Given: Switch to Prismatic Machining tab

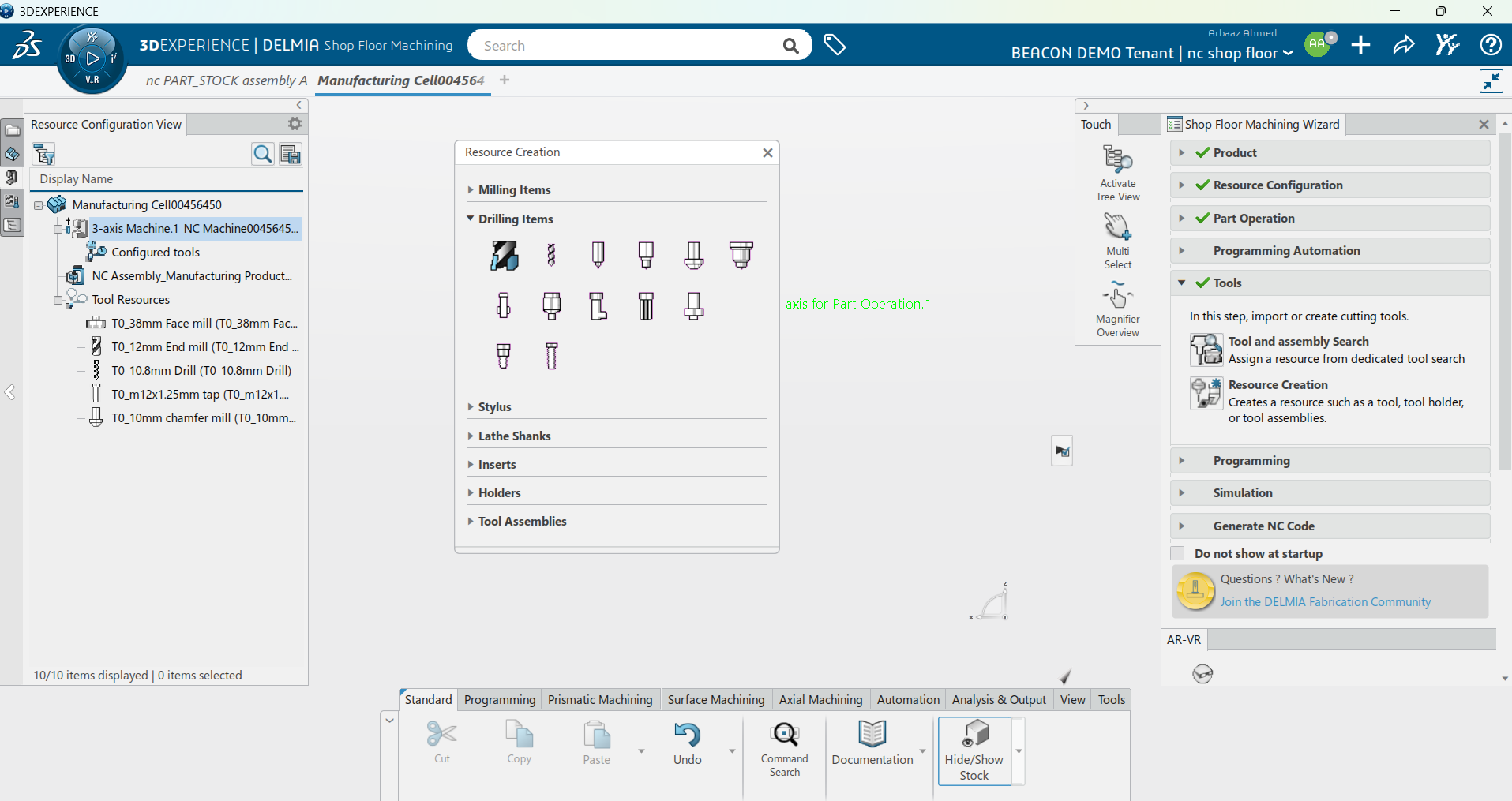Looking at the screenshot, I should point(600,699).
